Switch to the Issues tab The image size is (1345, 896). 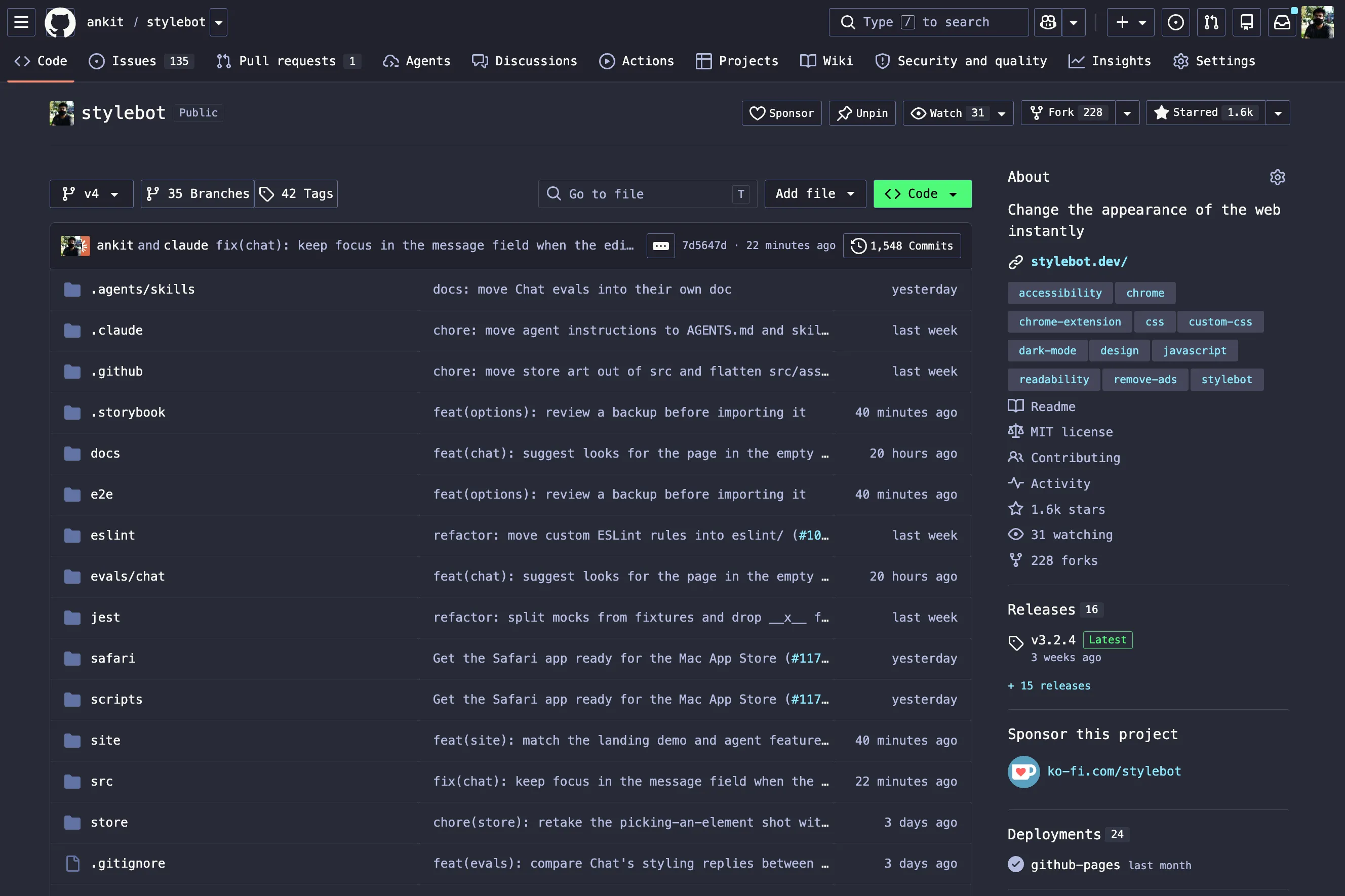click(141, 61)
